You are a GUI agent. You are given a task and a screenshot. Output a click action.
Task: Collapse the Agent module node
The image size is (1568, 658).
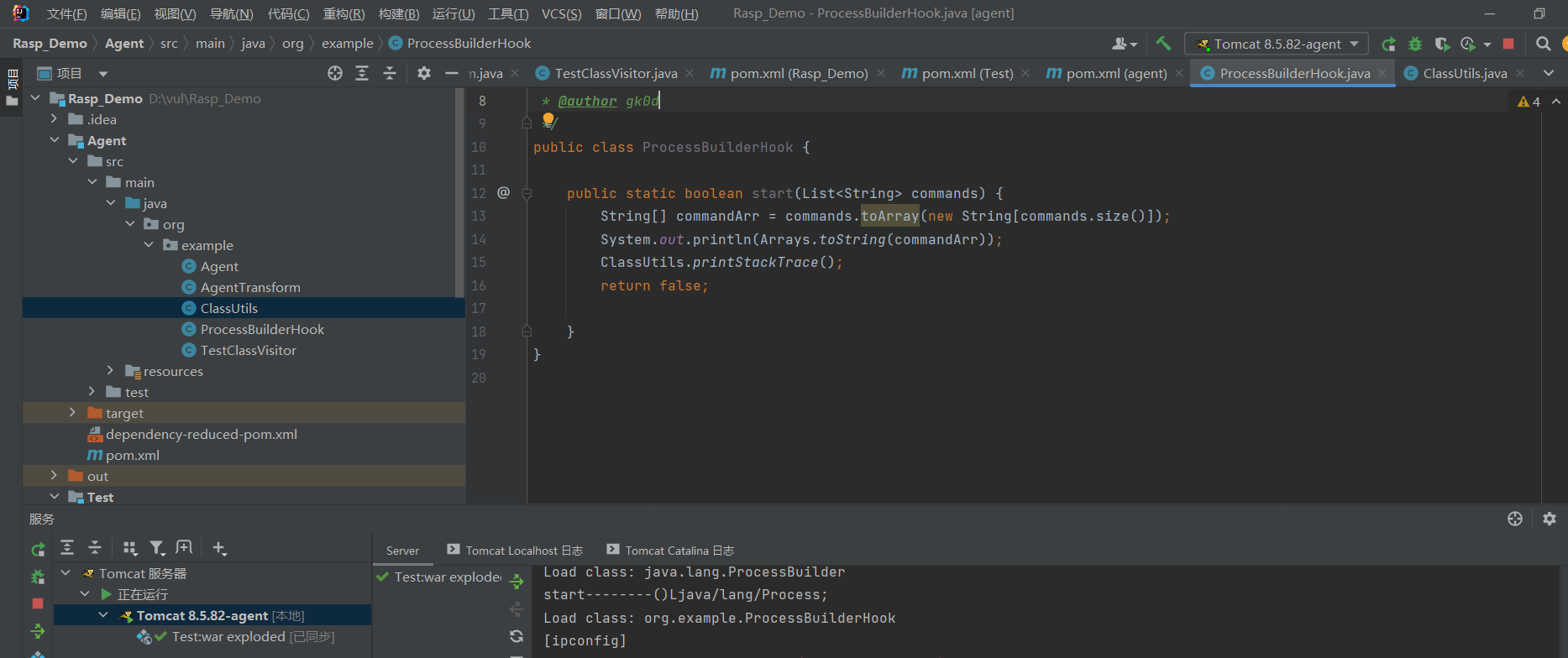click(x=55, y=140)
